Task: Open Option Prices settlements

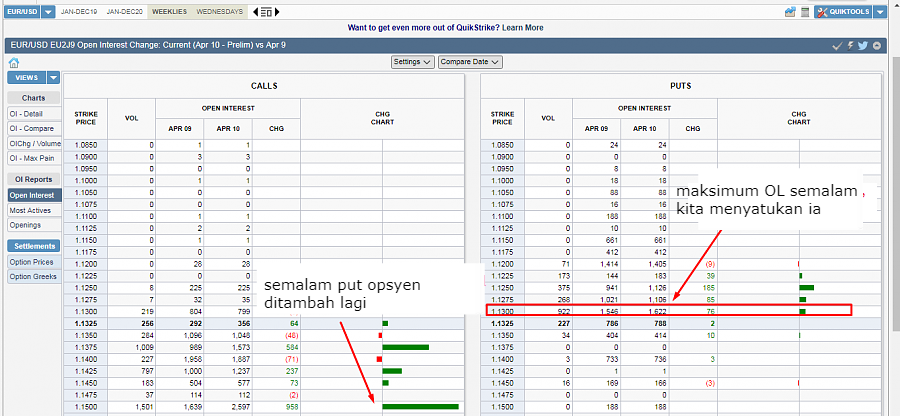Action: 34,262
